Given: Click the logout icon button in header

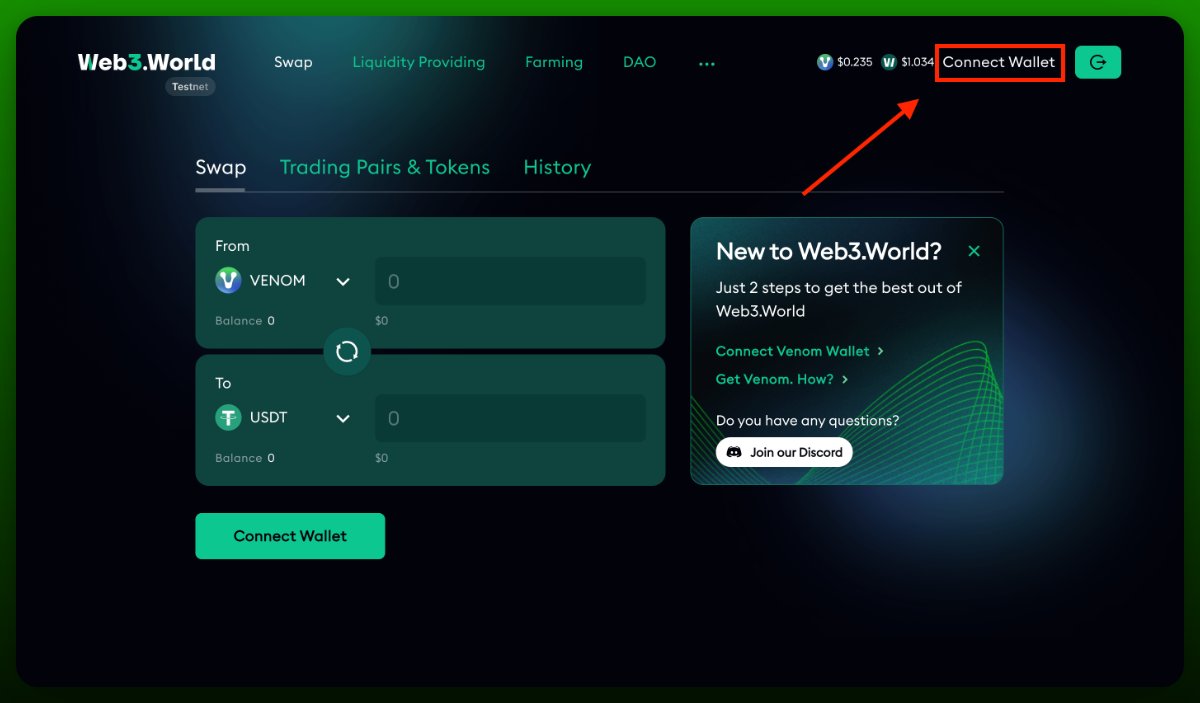Looking at the screenshot, I should (1098, 62).
